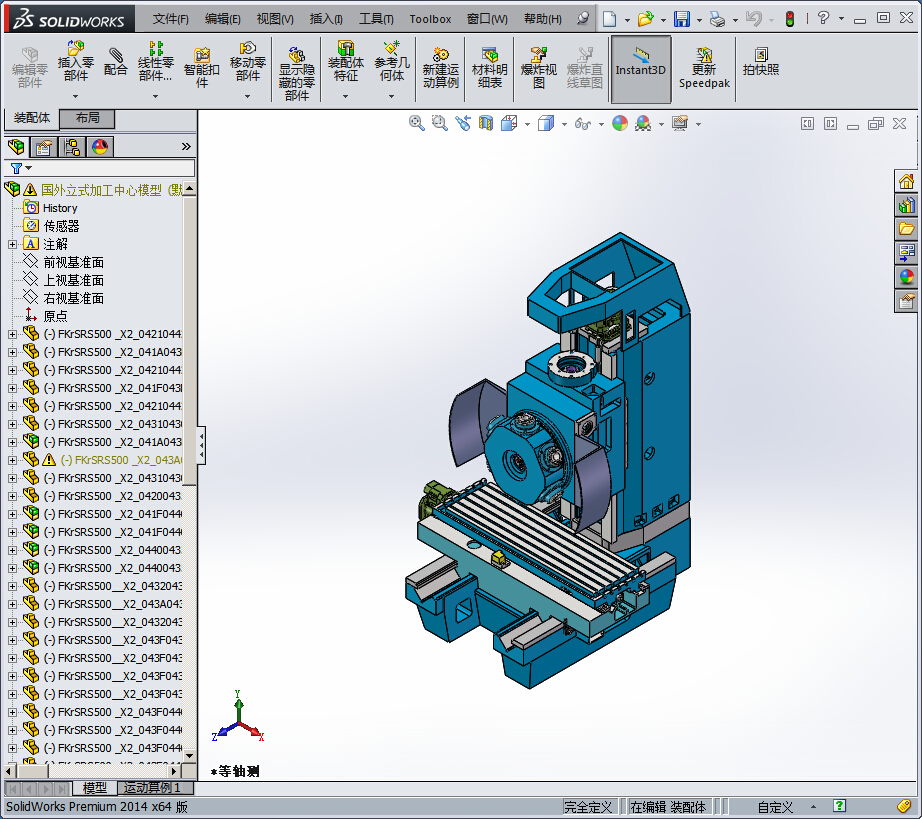Click the Update Speedpak (更新 Speedpak) icon
The height and width of the screenshot is (819, 922).
704,68
